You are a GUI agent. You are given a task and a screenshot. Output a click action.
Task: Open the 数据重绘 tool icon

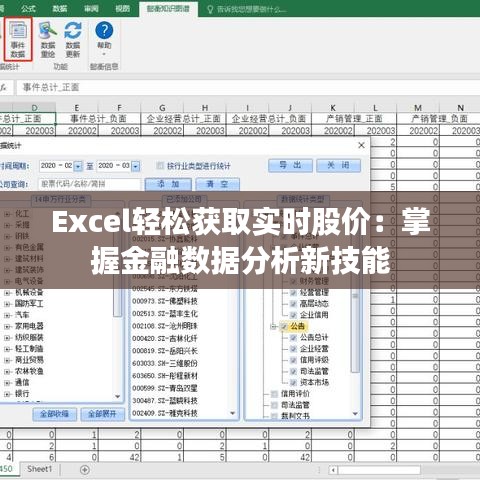coord(48,39)
